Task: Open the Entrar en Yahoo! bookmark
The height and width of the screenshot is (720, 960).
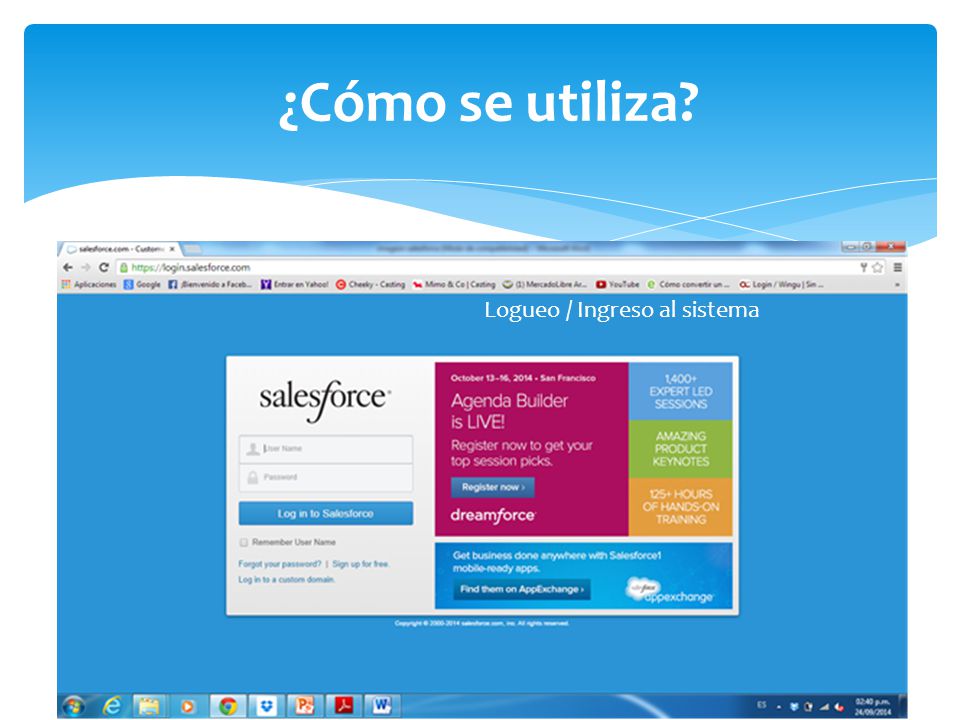Action: (x=294, y=285)
